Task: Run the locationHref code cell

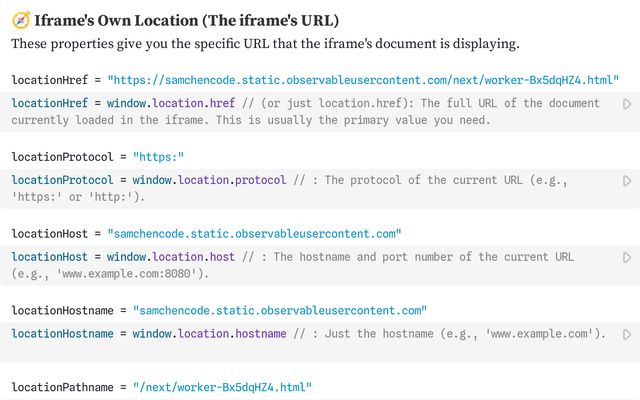Action: click(x=627, y=104)
